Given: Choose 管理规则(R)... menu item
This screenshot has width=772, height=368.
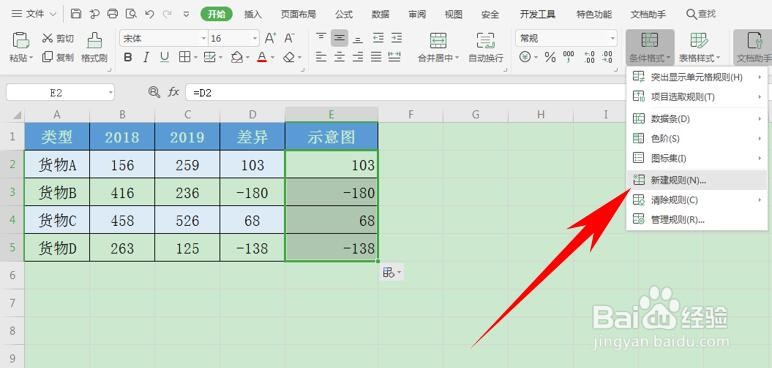Looking at the screenshot, I should 697,219.
